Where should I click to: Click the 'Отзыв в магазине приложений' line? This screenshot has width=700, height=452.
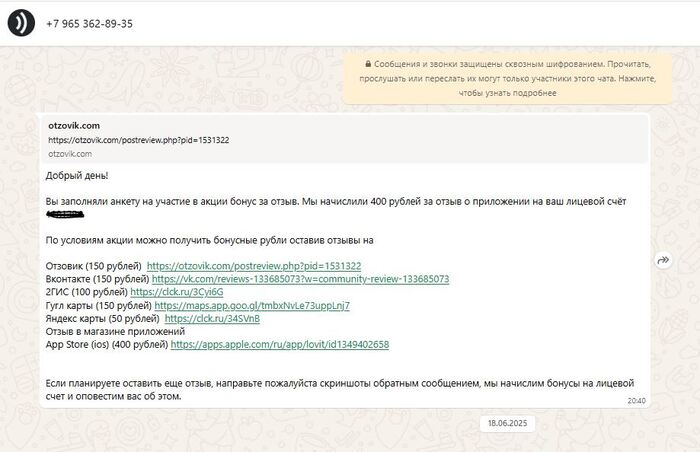[x=115, y=331]
